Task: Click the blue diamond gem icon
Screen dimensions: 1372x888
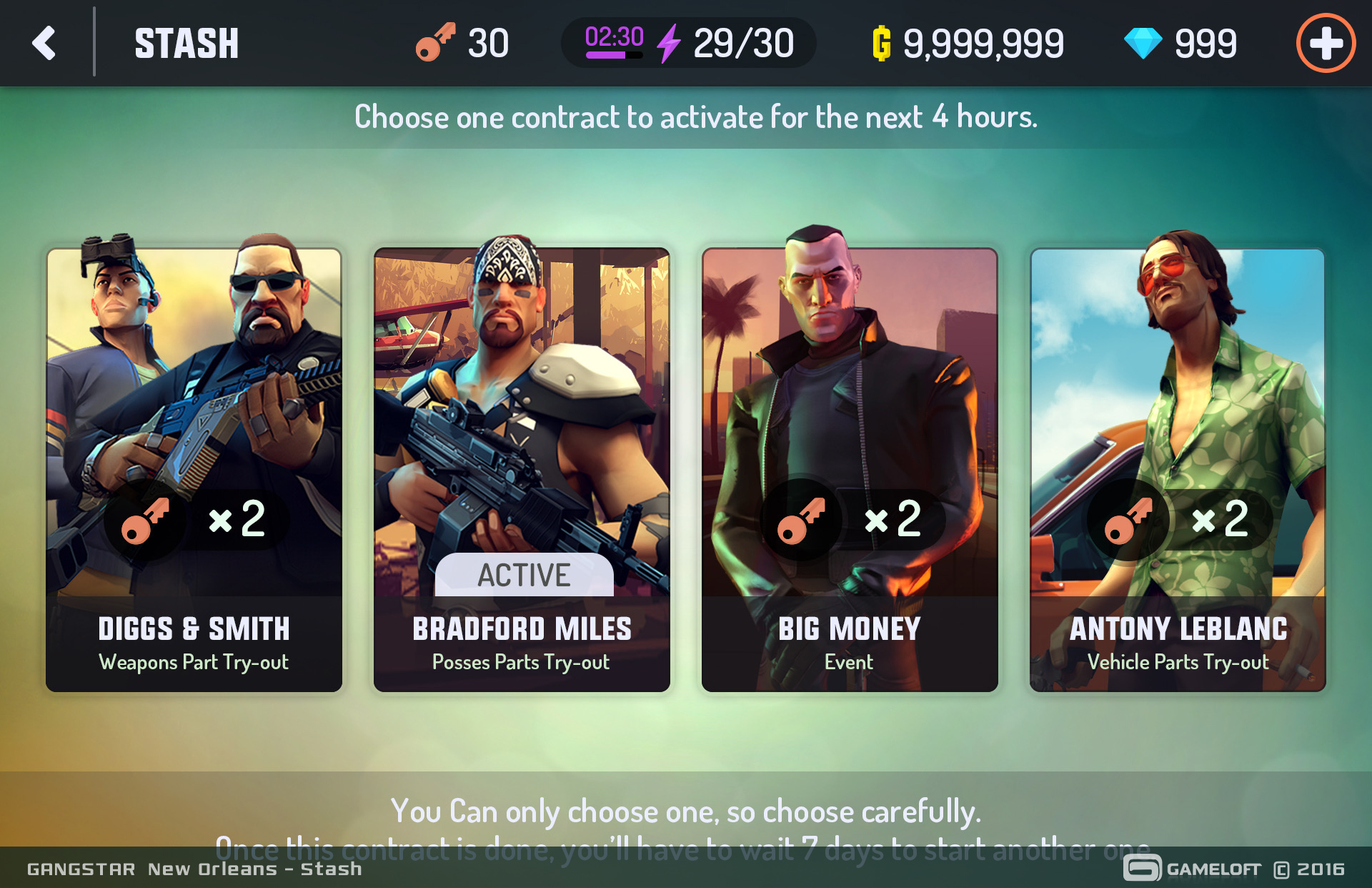Action: coord(1143,43)
